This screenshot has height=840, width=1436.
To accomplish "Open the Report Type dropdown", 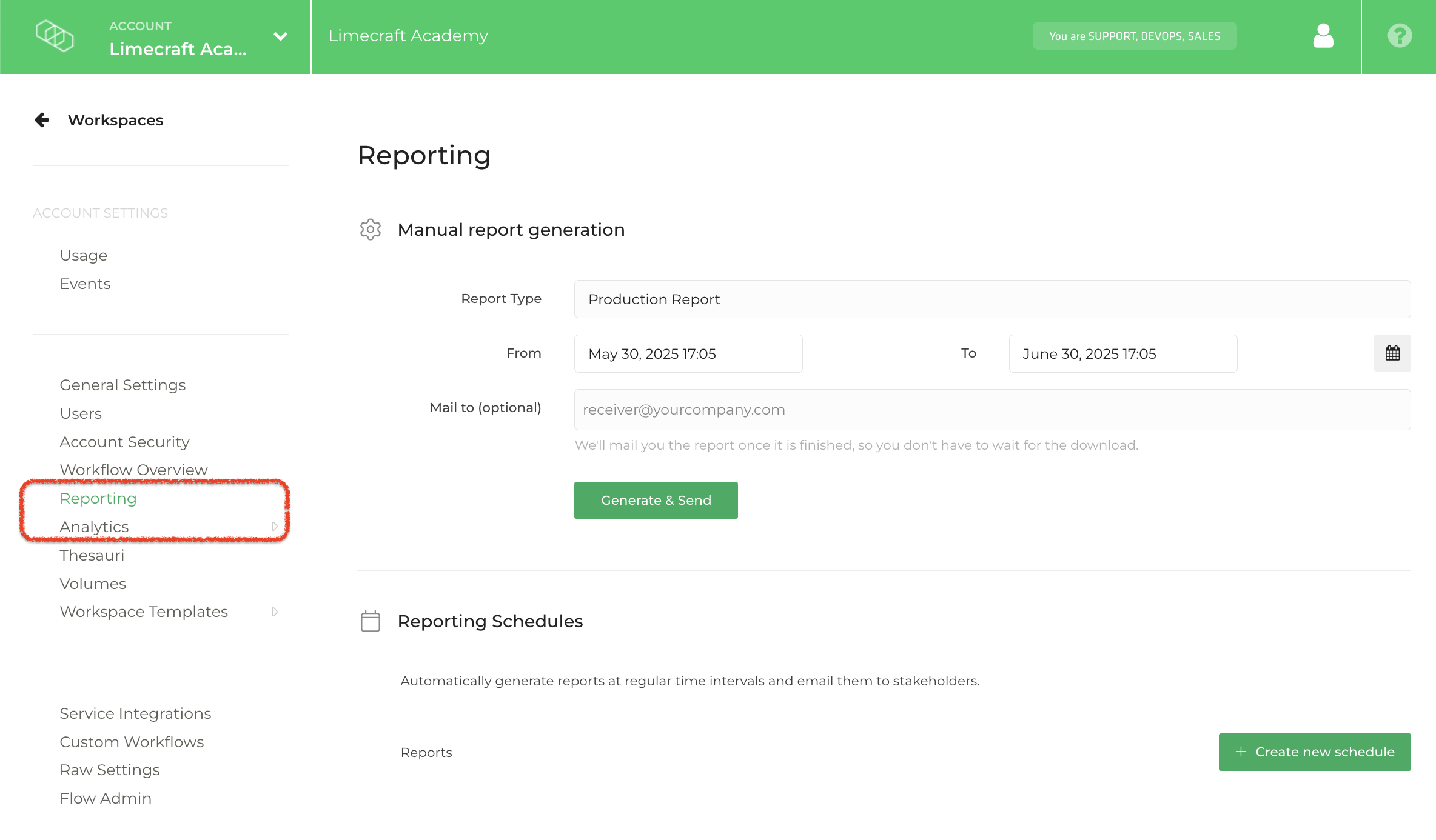I will [x=991, y=299].
